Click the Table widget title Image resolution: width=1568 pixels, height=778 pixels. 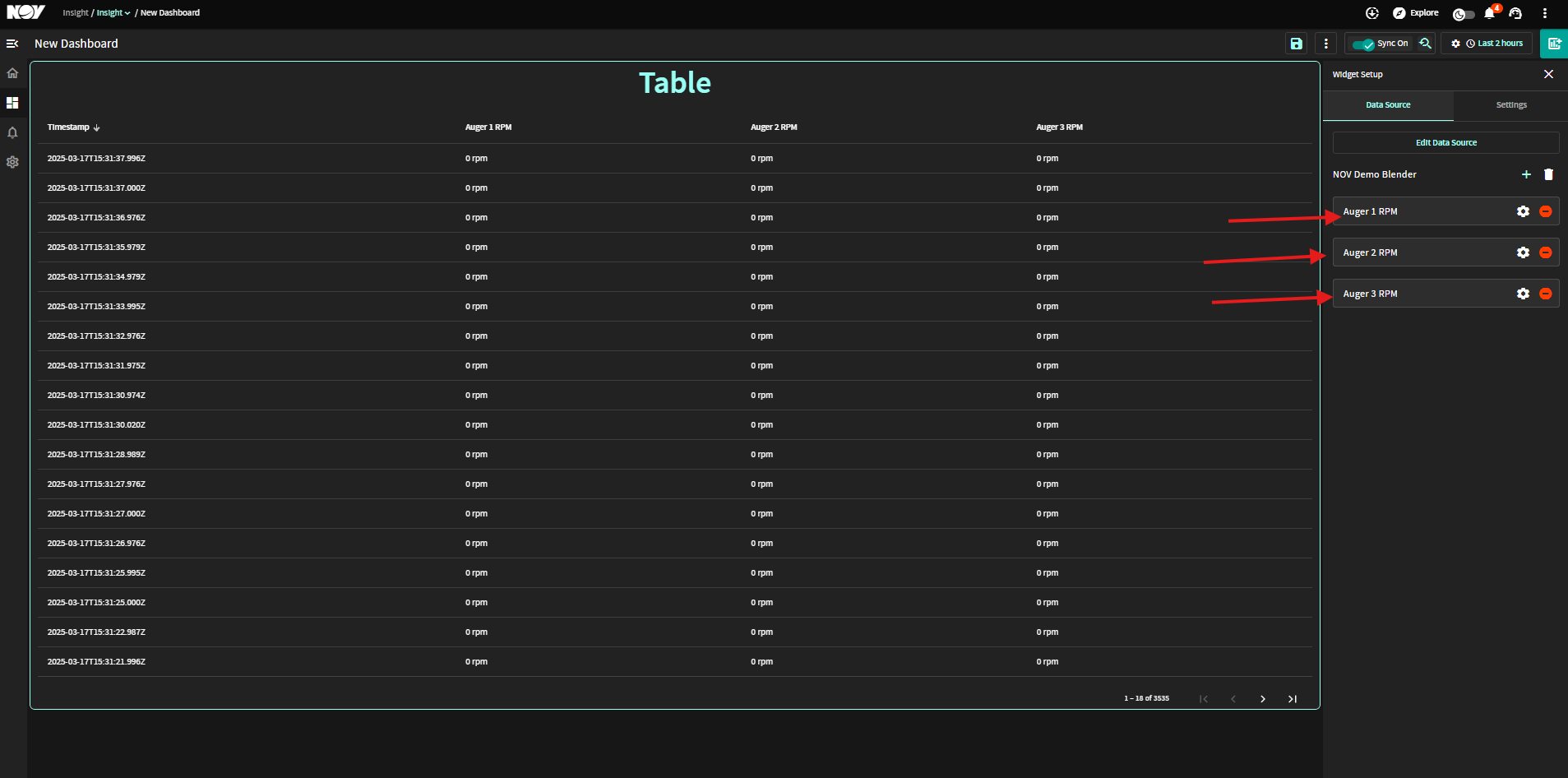click(675, 83)
